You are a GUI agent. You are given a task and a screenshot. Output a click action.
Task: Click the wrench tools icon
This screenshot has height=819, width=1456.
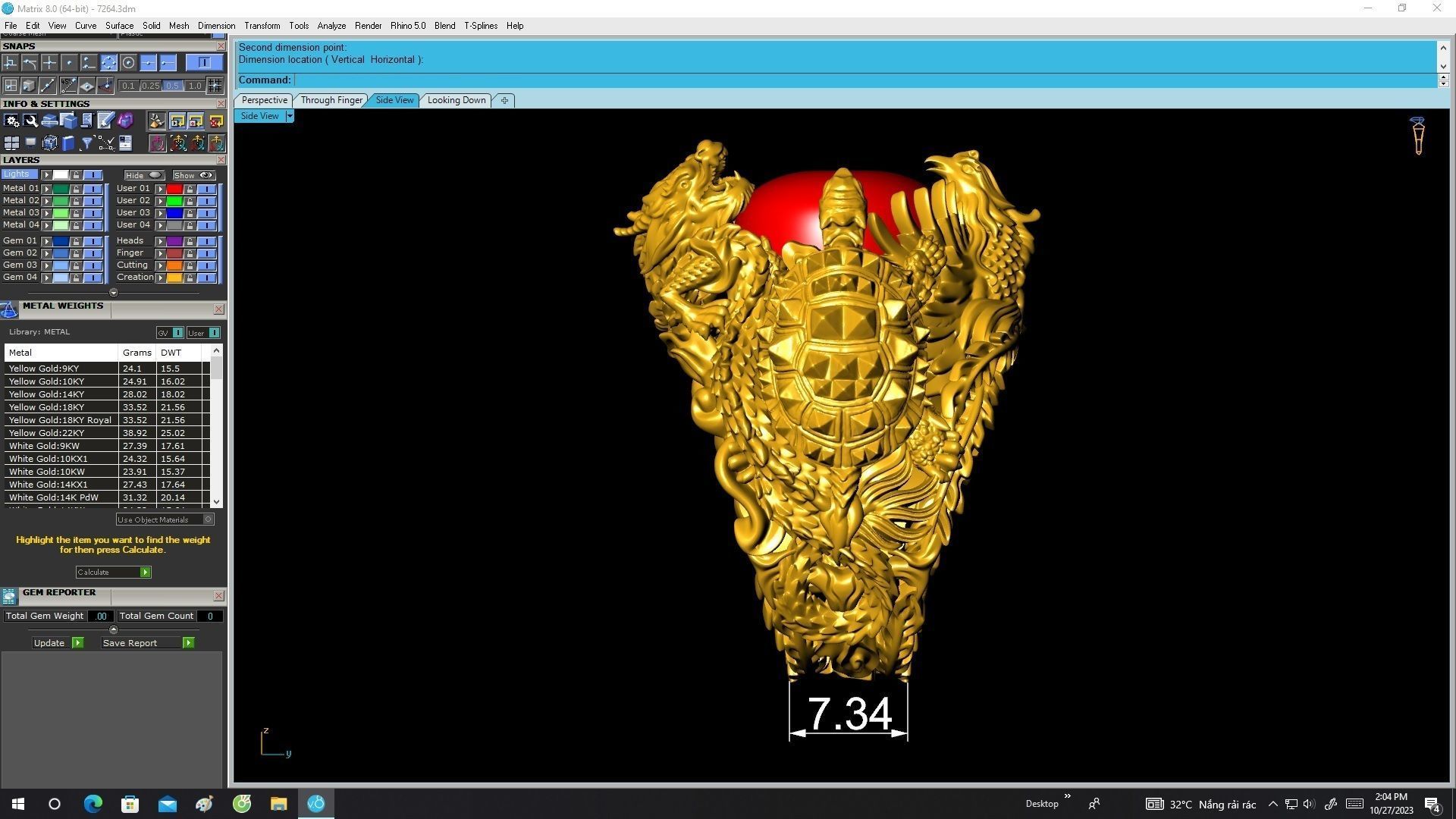coord(30,121)
